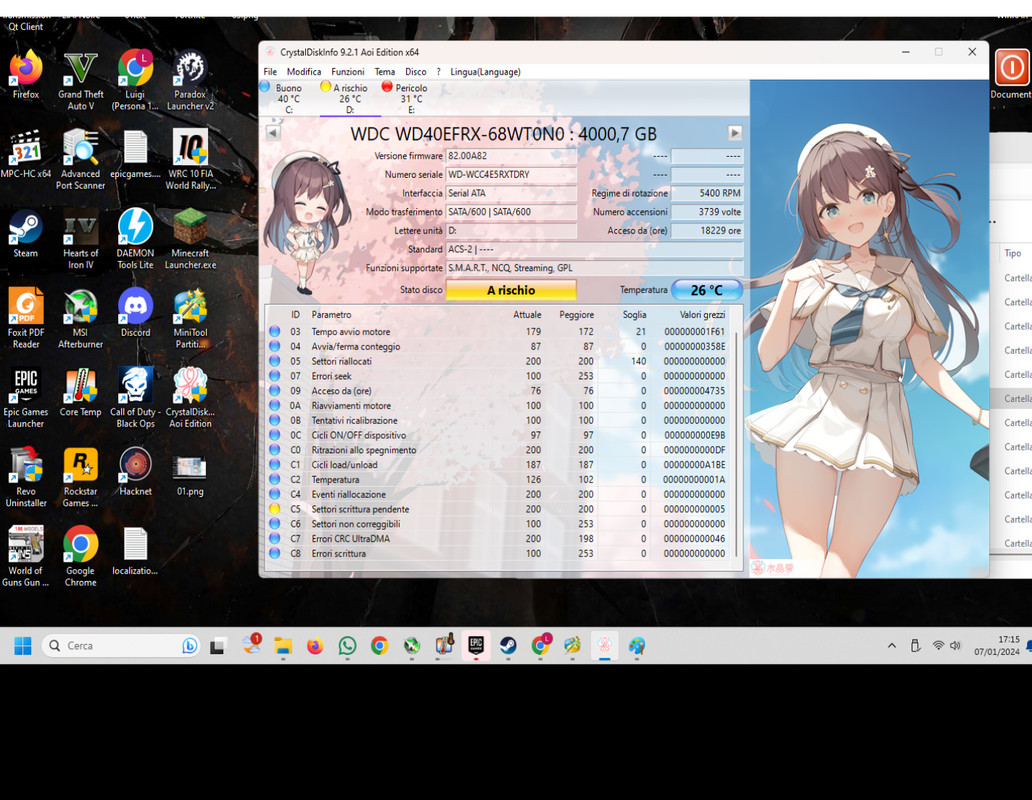The image size is (1032, 800).
Task: Click the taskbar volume icon
Action: [956, 646]
